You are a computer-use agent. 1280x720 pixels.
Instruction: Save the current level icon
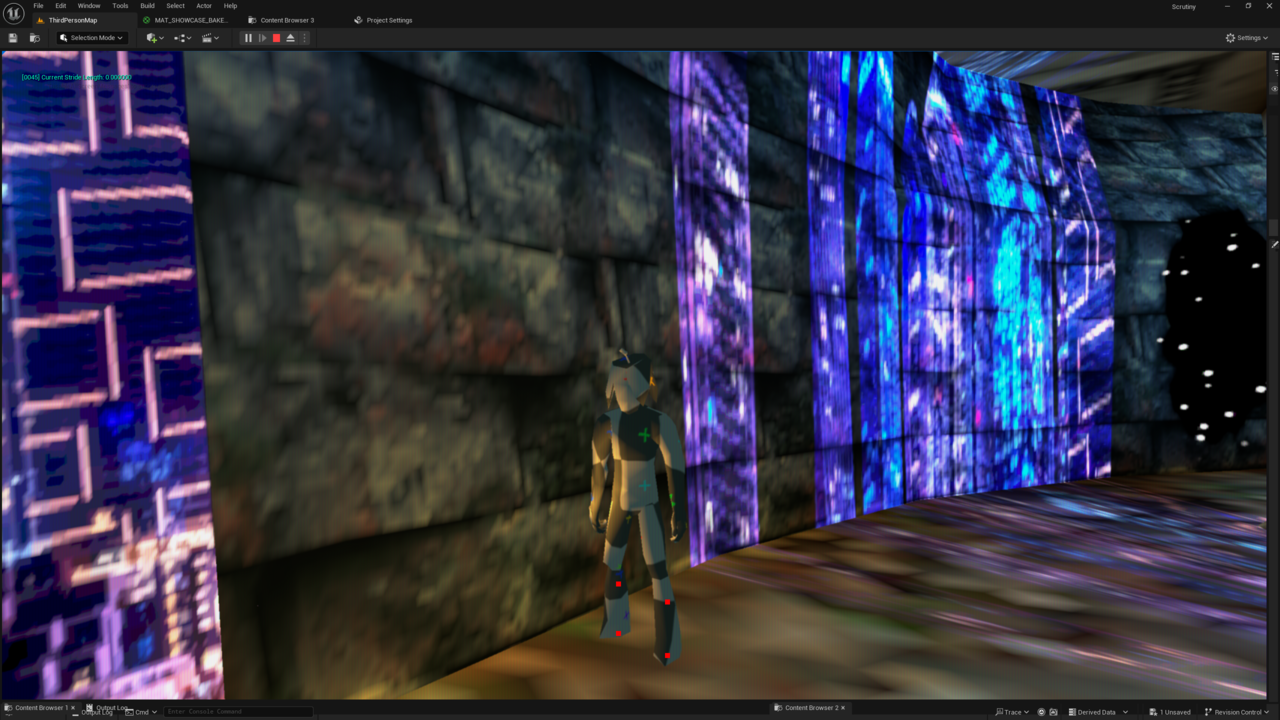[13, 38]
